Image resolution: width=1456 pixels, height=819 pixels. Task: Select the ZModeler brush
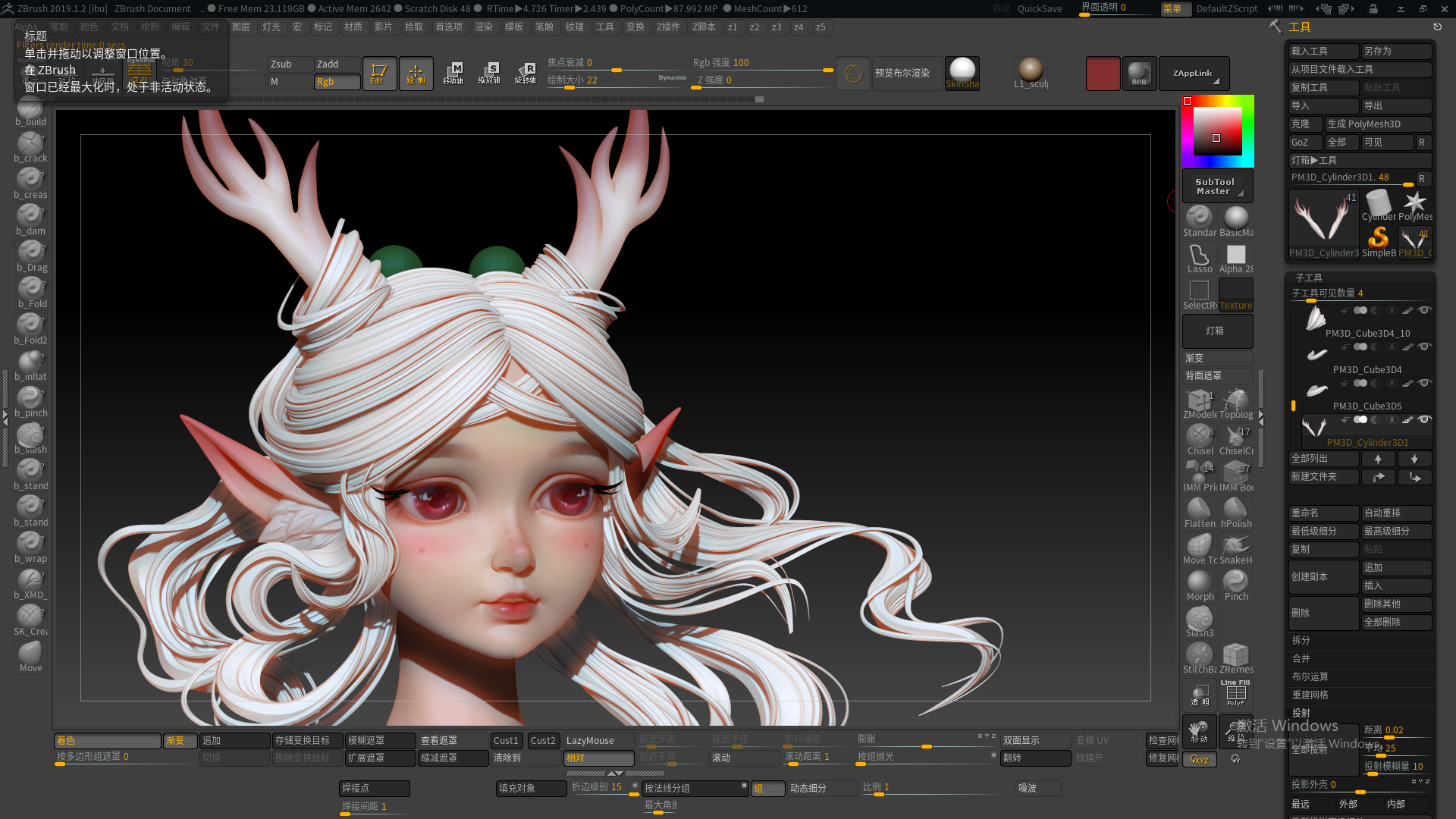click(1200, 403)
